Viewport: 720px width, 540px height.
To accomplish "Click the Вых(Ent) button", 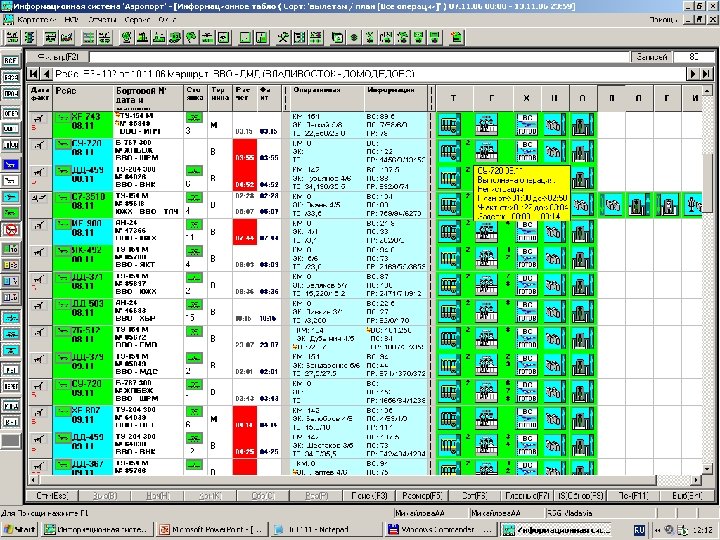I will pyautogui.click(x=686, y=496).
